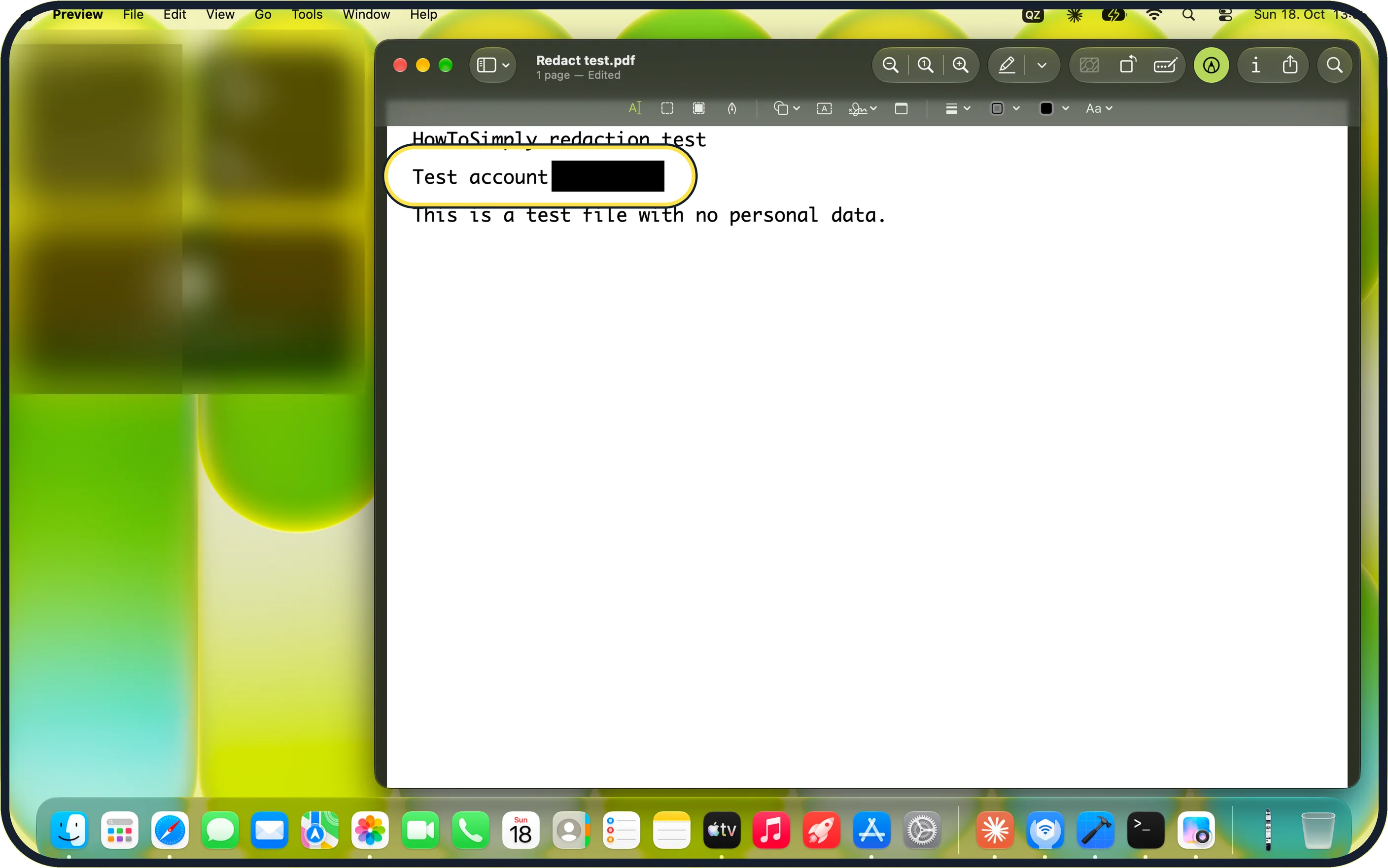Show the document Inspector info

[x=1255, y=65]
